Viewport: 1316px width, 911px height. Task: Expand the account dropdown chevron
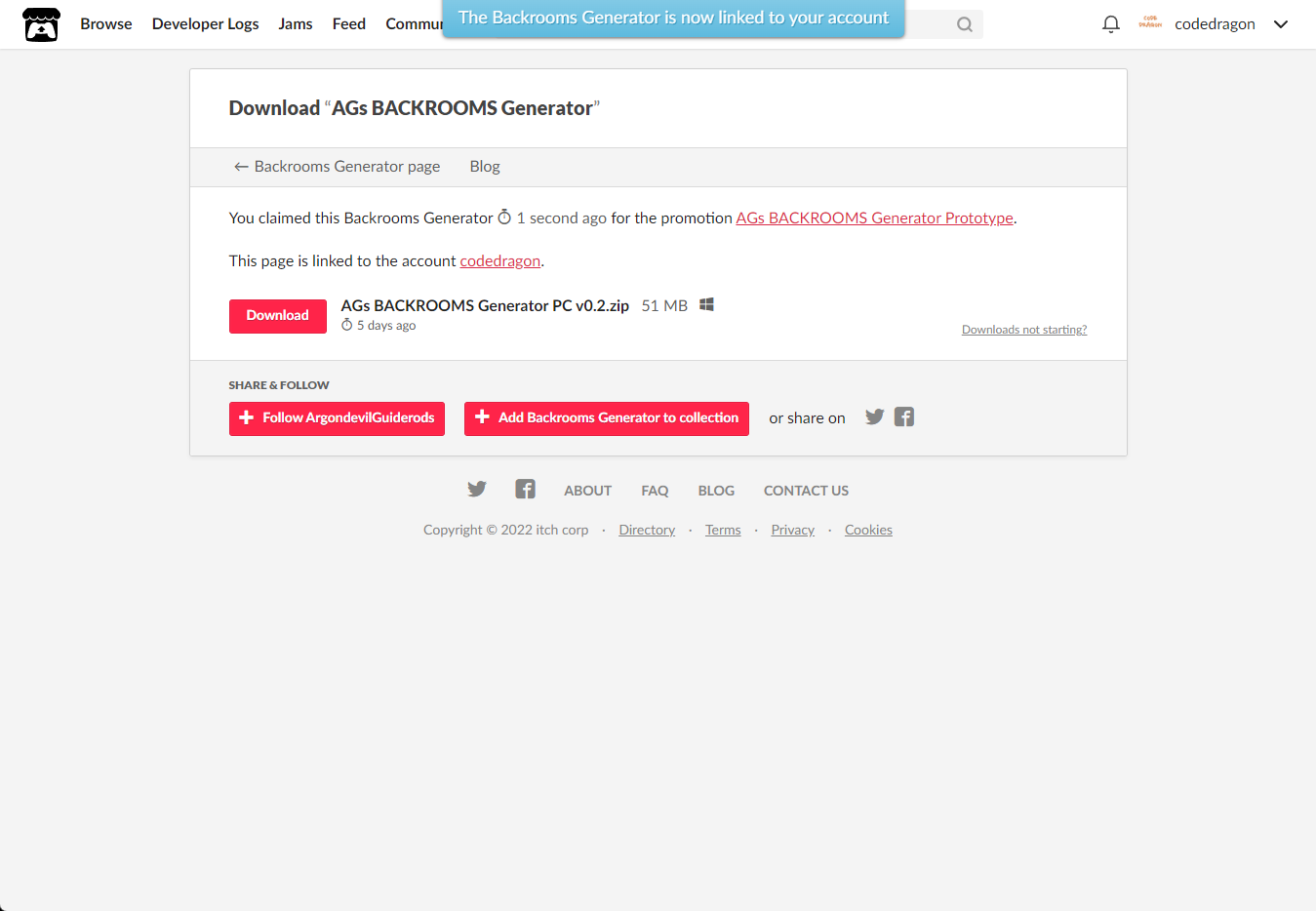click(1281, 24)
